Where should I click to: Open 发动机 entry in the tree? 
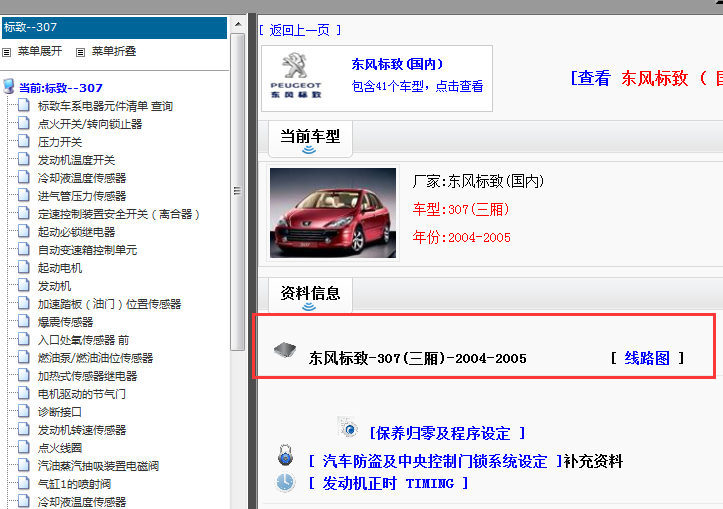[54, 286]
